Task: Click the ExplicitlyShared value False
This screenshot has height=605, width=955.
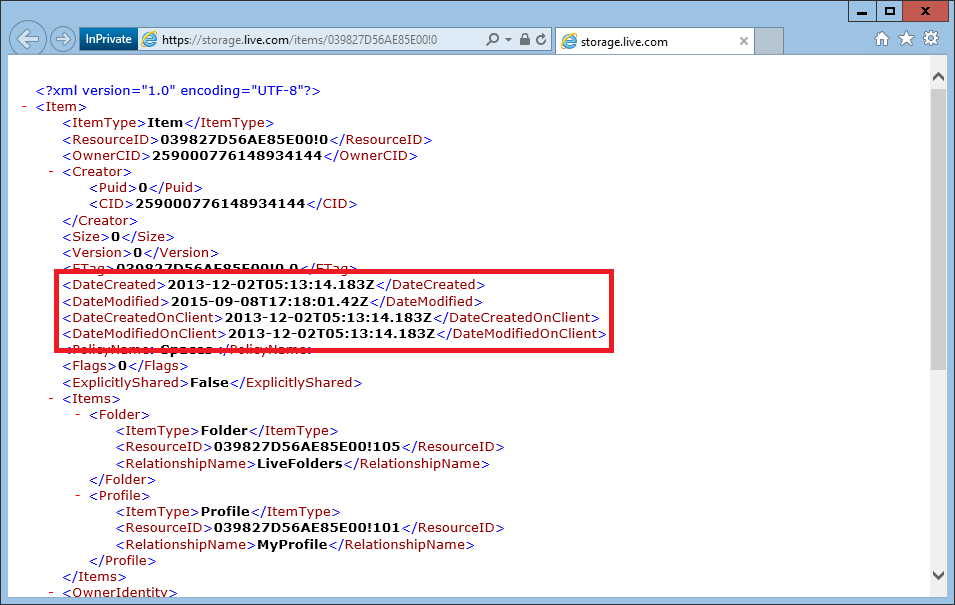Action: click(210, 383)
